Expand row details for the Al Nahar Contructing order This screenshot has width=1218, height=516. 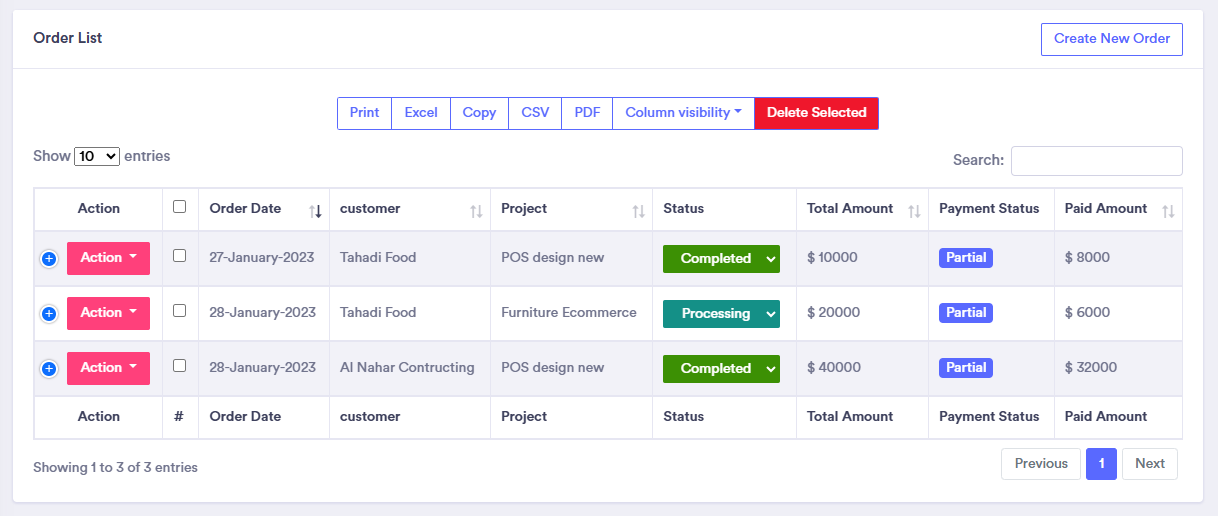(x=49, y=369)
